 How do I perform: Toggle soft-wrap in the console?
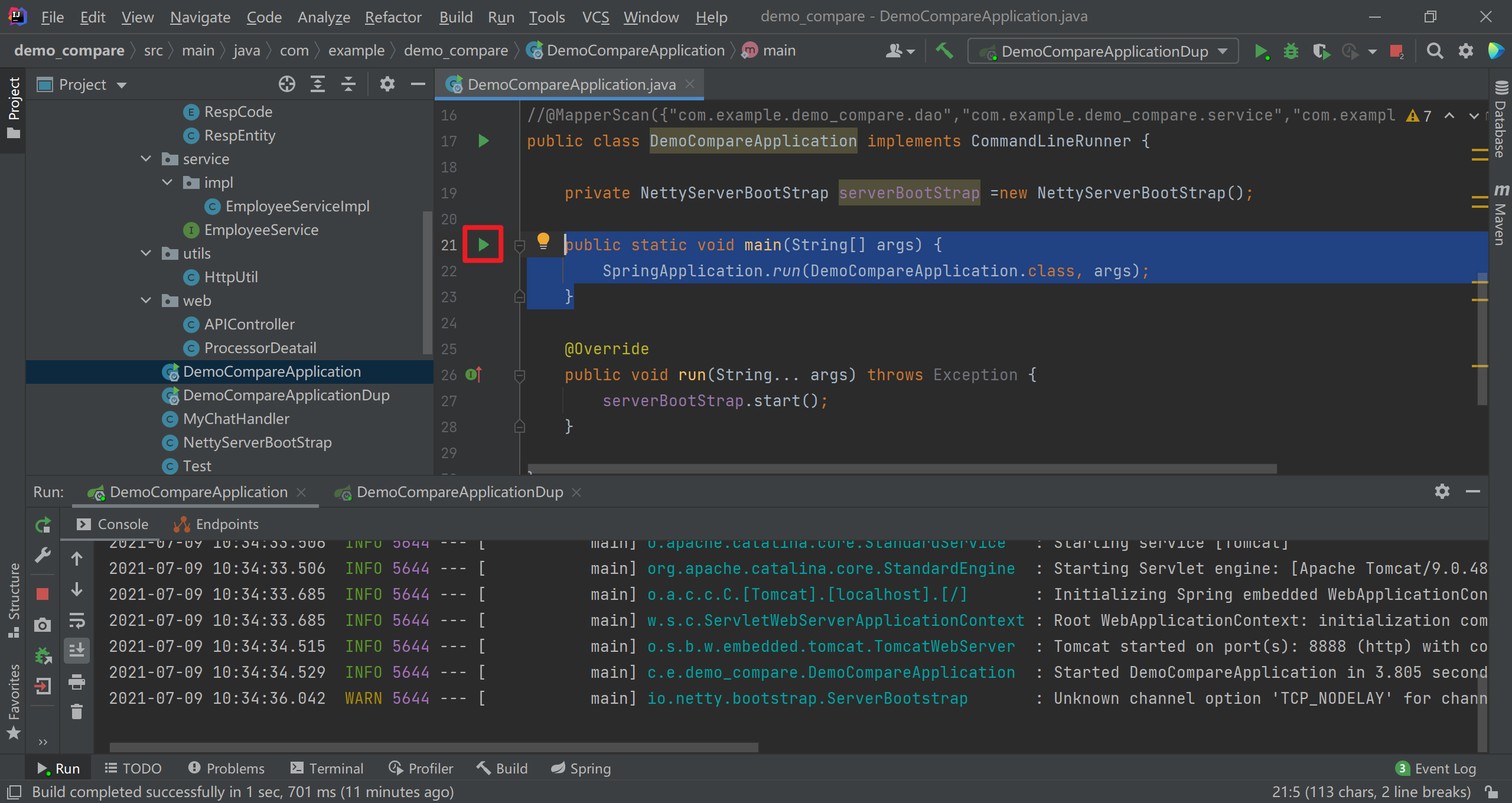(77, 621)
